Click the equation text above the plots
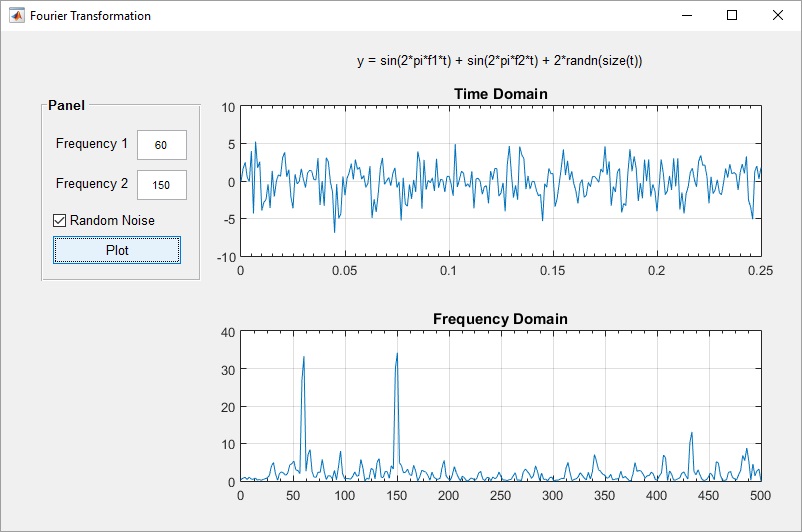Viewport: 802px width, 532px height. click(x=499, y=61)
